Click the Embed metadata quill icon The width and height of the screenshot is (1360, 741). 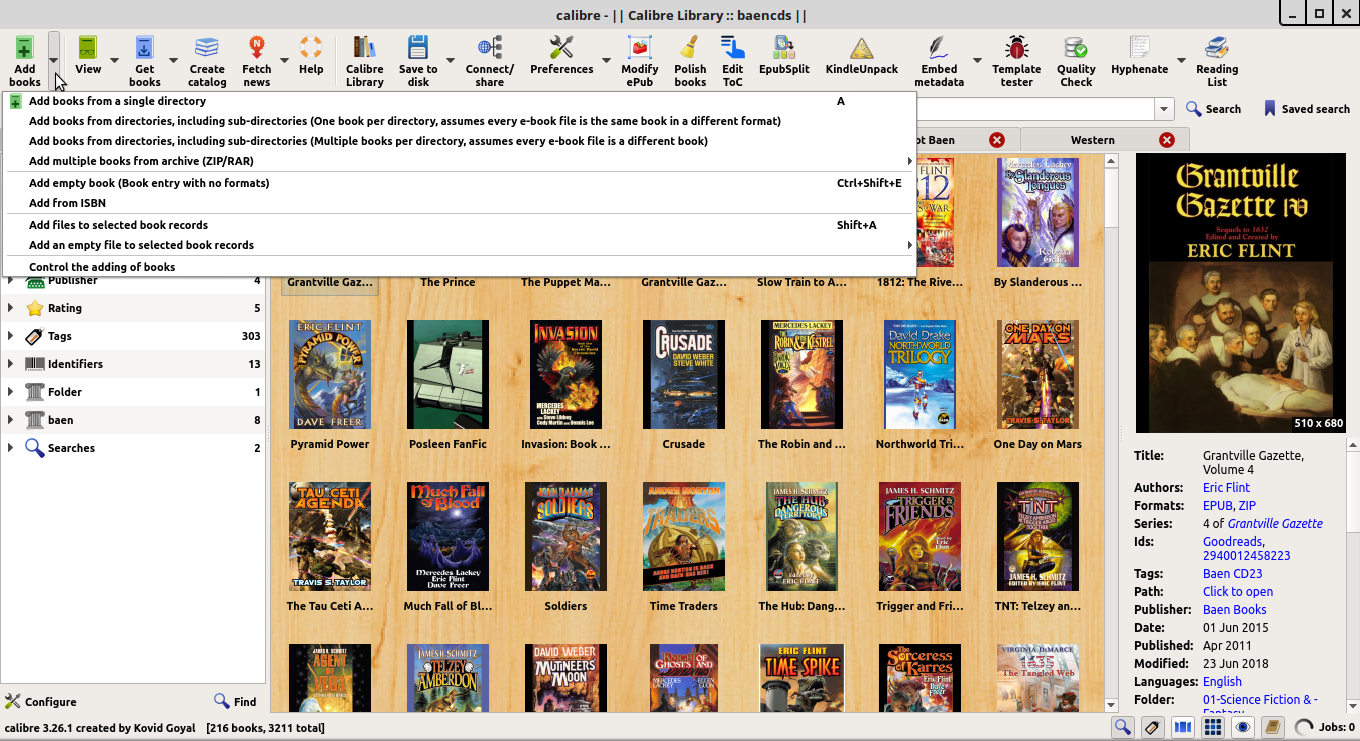point(939,47)
